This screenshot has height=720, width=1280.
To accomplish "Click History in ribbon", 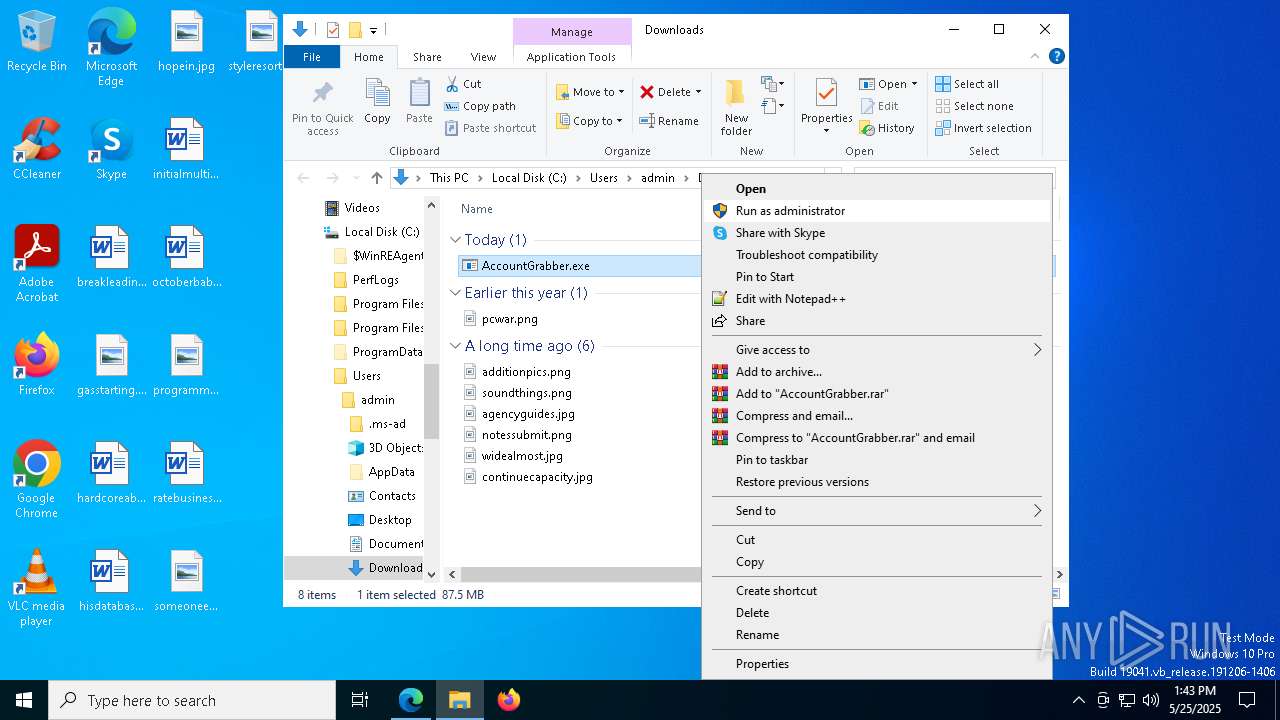I will pos(887,128).
